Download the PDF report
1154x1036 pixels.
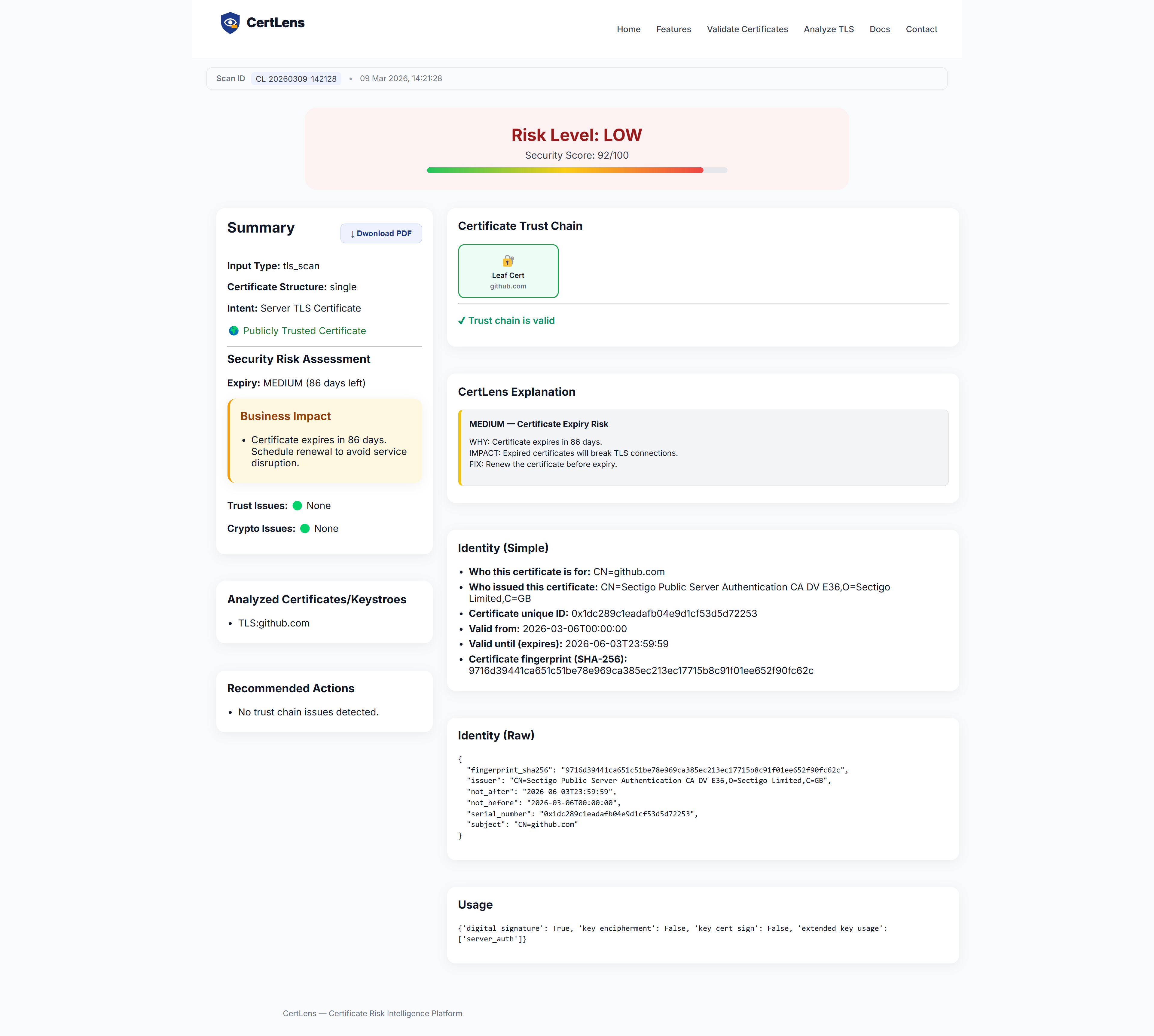[381, 233]
